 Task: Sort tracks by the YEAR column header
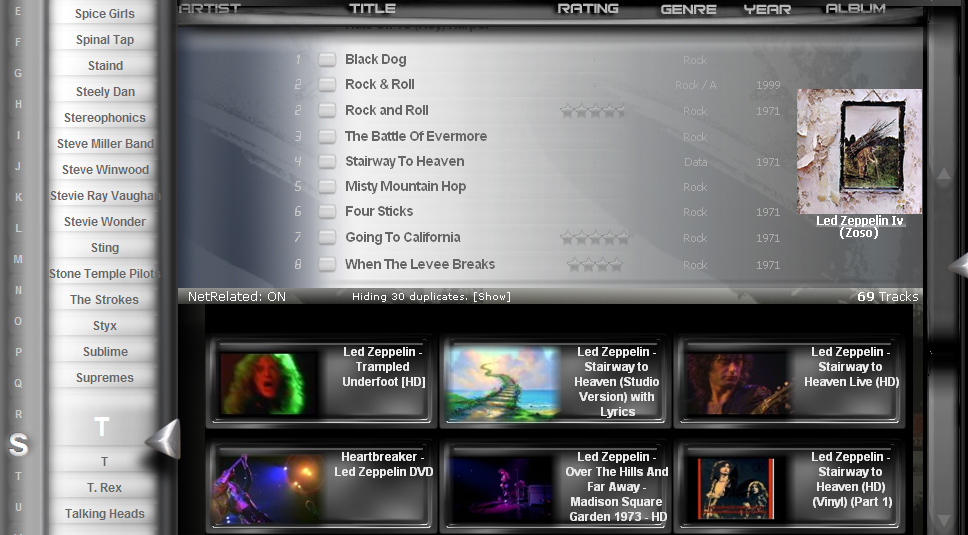(x=767, y=9)
